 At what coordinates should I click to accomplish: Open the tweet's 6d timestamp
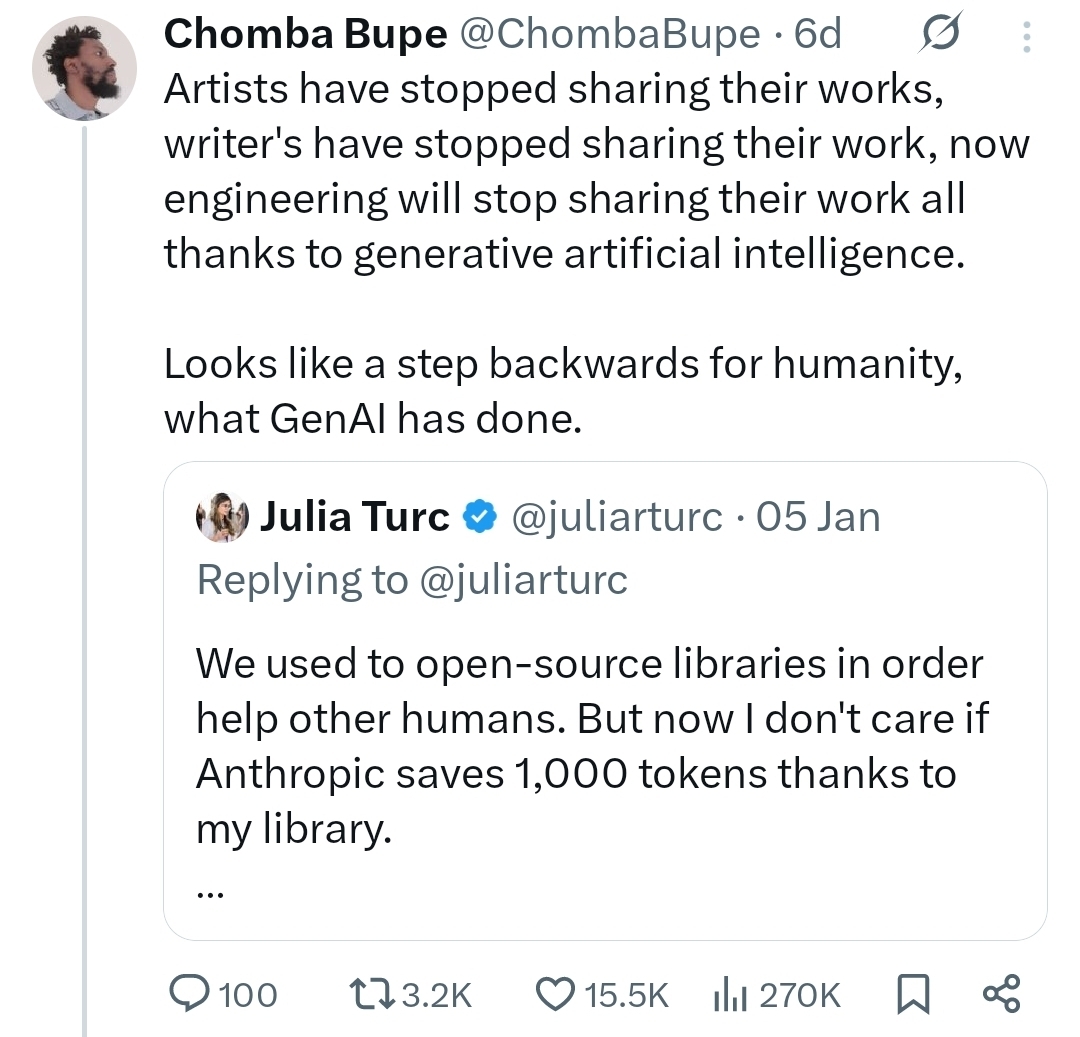(x=817, y=35)
